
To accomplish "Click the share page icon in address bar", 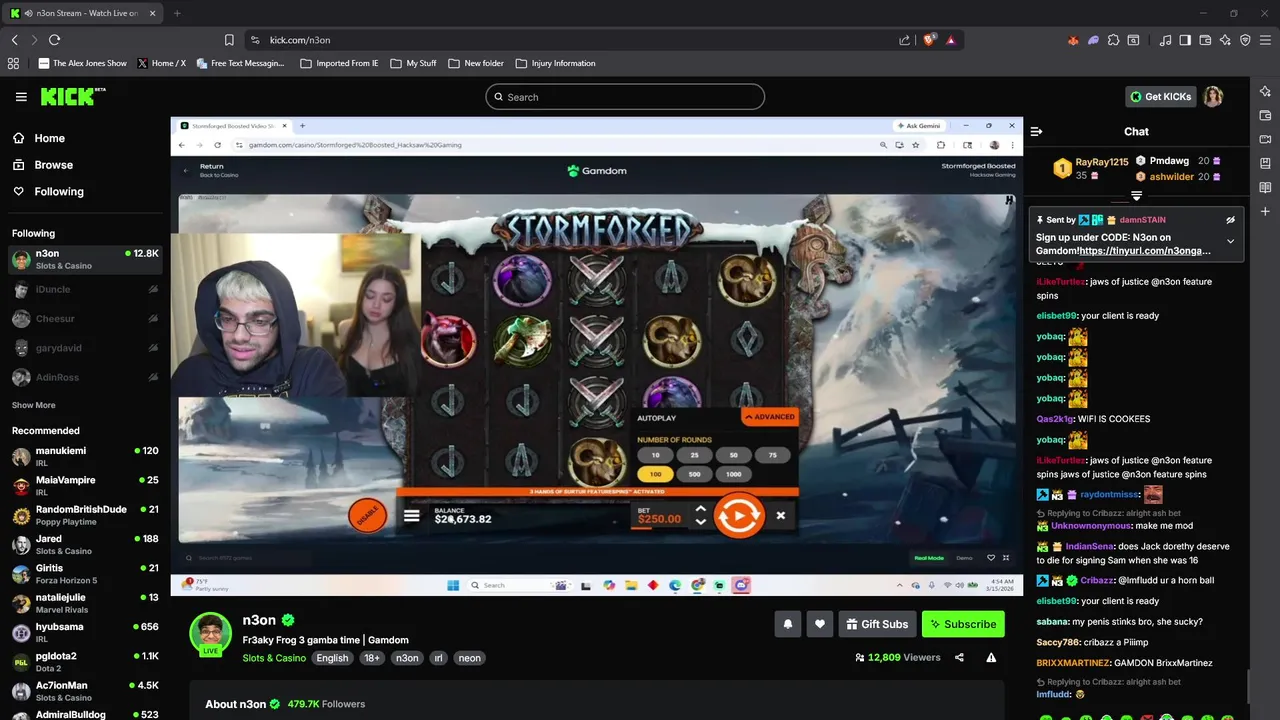I will 905,40.
